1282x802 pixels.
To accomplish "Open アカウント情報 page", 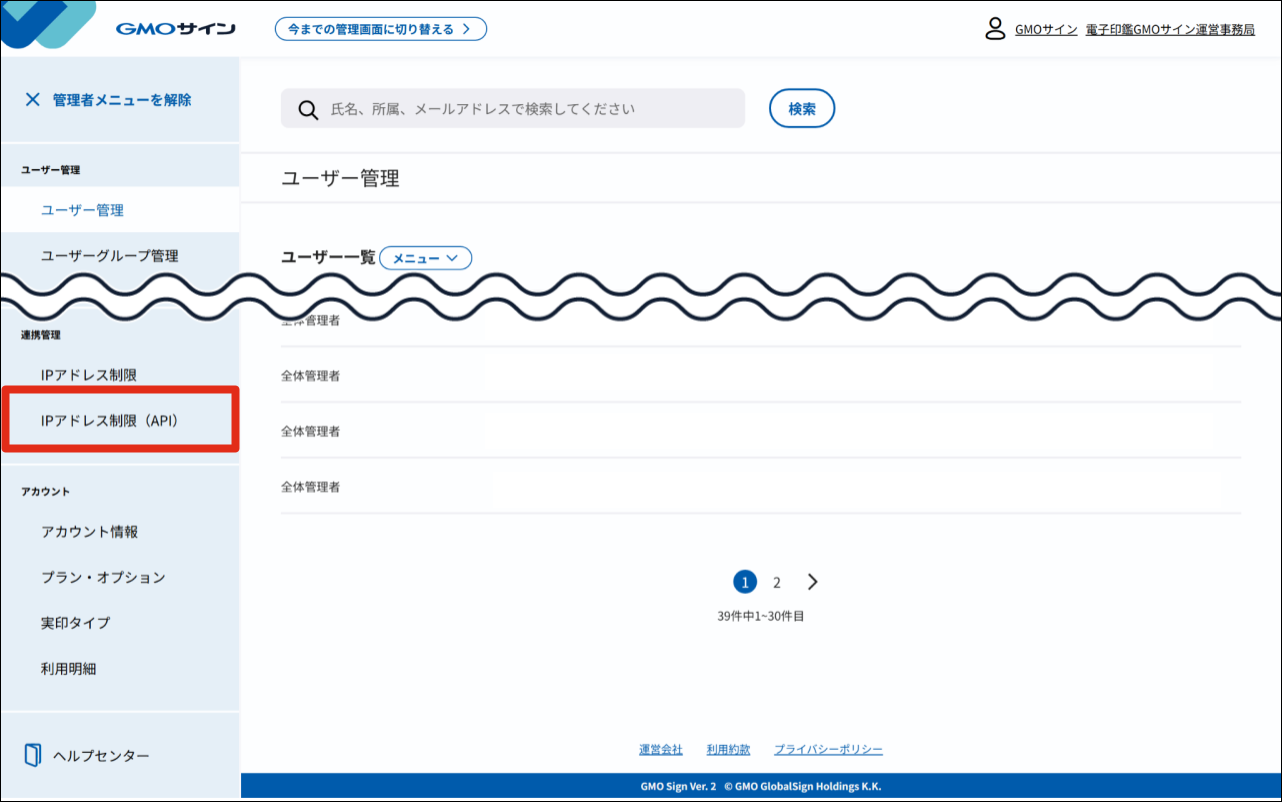I will pyautogui.click(x=89, y=531).
